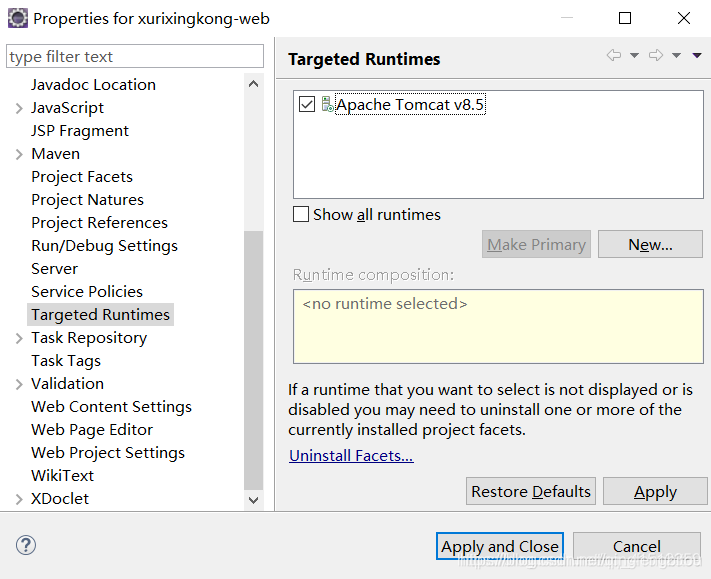The height and width of the screenshot is (579, 711).
Task: Open Run/Debug Settings page
Action: pyautogui.click(x=104, y=246)
